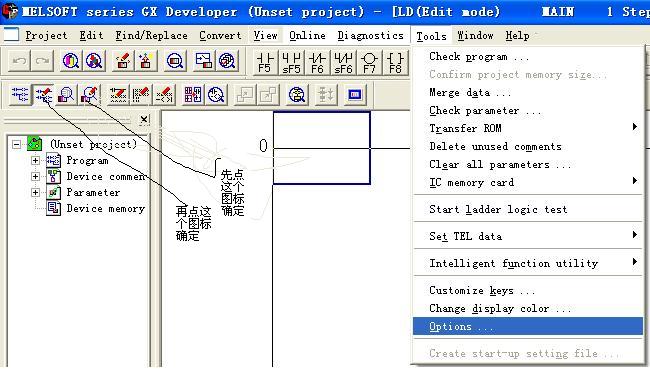Click the sF6 closed branch icon
The image size is (650, 369).
[x=343, y=62]
